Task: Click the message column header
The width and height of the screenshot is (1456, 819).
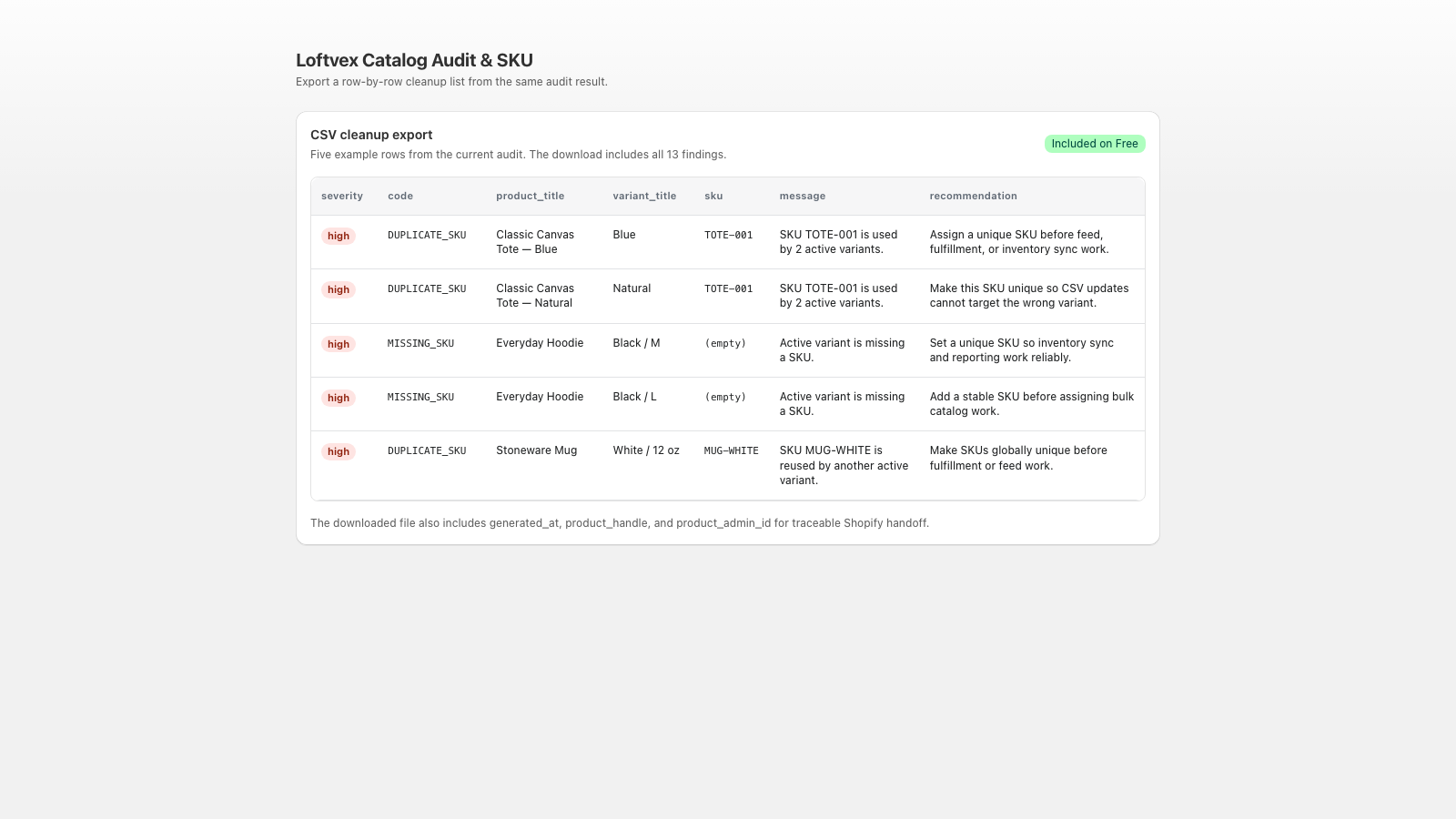Action: (x=803, y=197)
